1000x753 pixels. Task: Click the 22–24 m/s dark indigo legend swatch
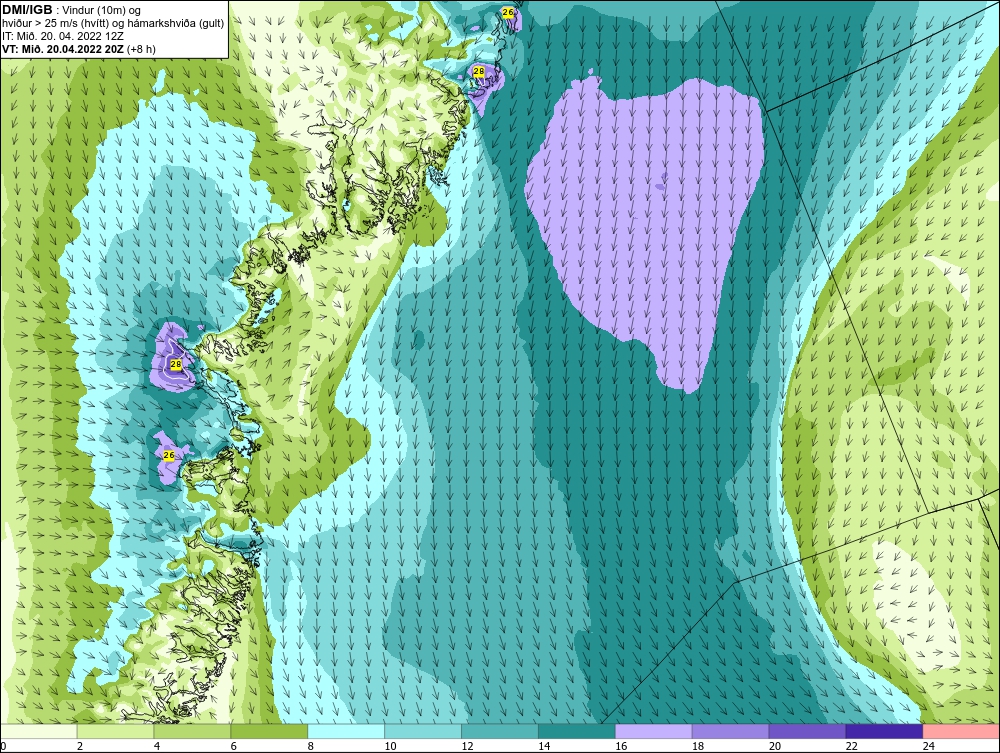pyautogui.click(x=884, y=731)
